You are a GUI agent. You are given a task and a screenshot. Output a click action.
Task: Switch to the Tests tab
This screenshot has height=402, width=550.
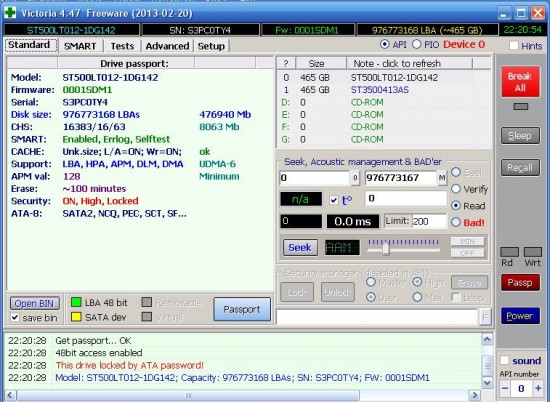click(x=122, y=46)
